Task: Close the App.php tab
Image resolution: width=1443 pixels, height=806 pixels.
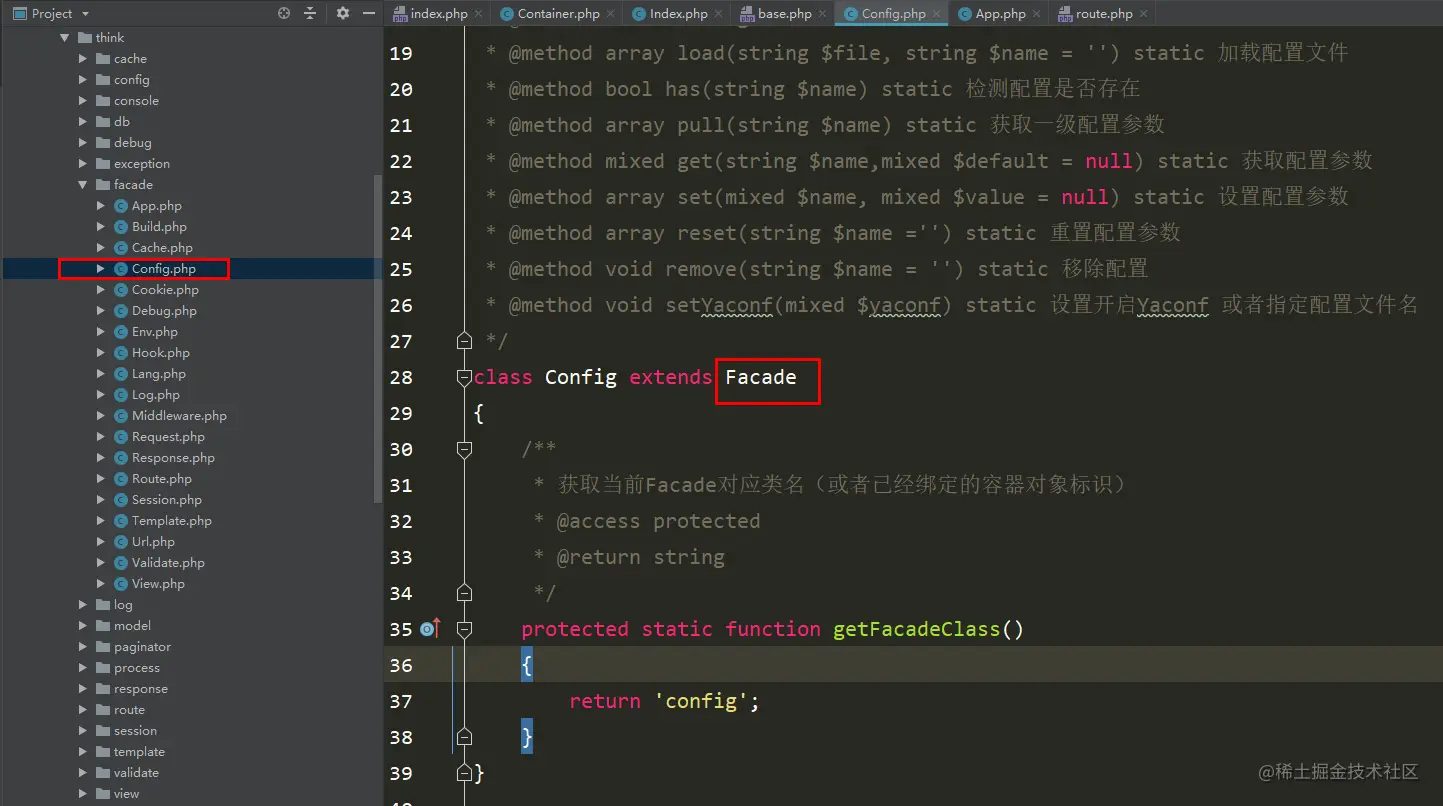Action: pyautogui.click(x=1037, y=14)
